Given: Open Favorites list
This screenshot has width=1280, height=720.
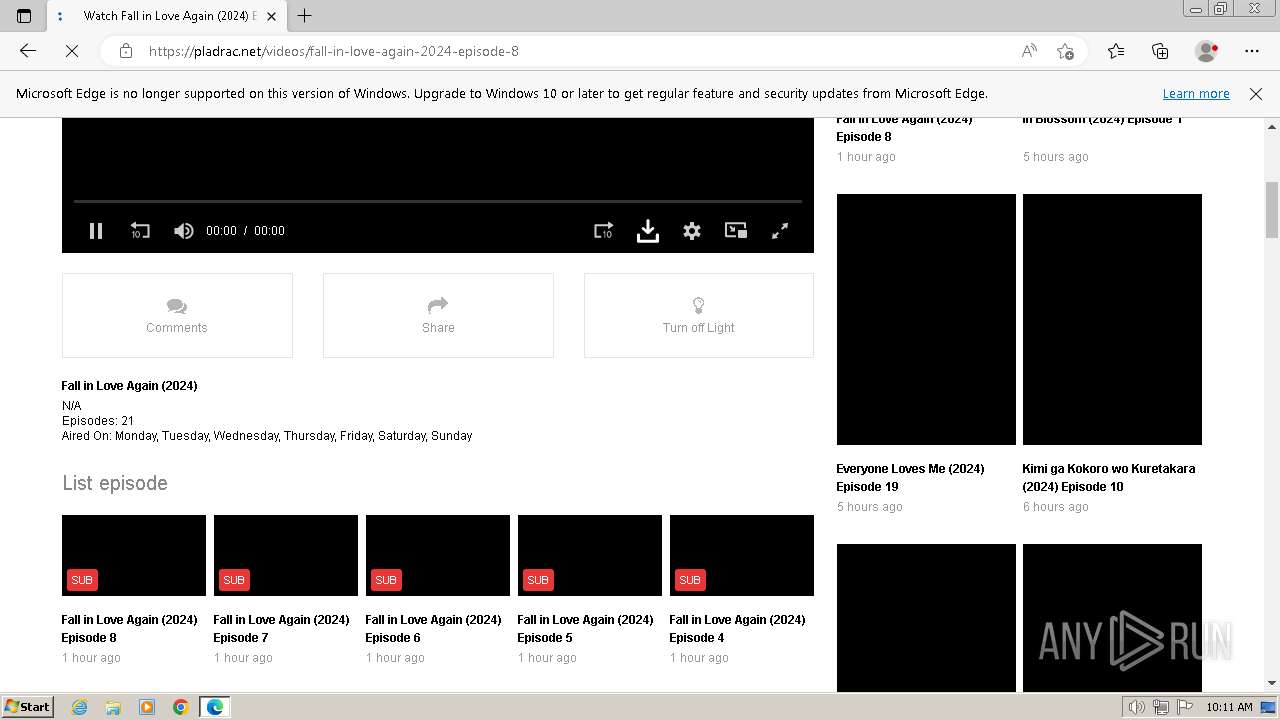Looking at the screenshot, I should pyautogui.click(x=1116, y=51).
